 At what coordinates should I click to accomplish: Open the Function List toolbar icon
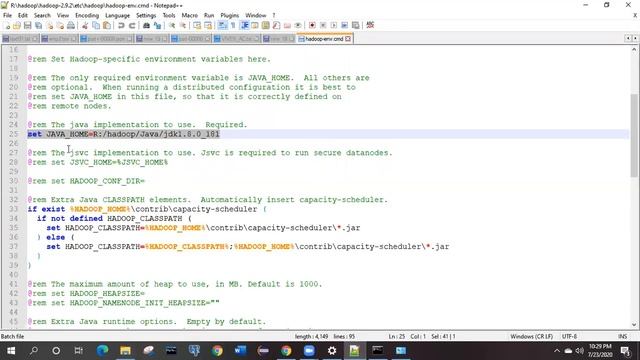click(x=276, y=25)
